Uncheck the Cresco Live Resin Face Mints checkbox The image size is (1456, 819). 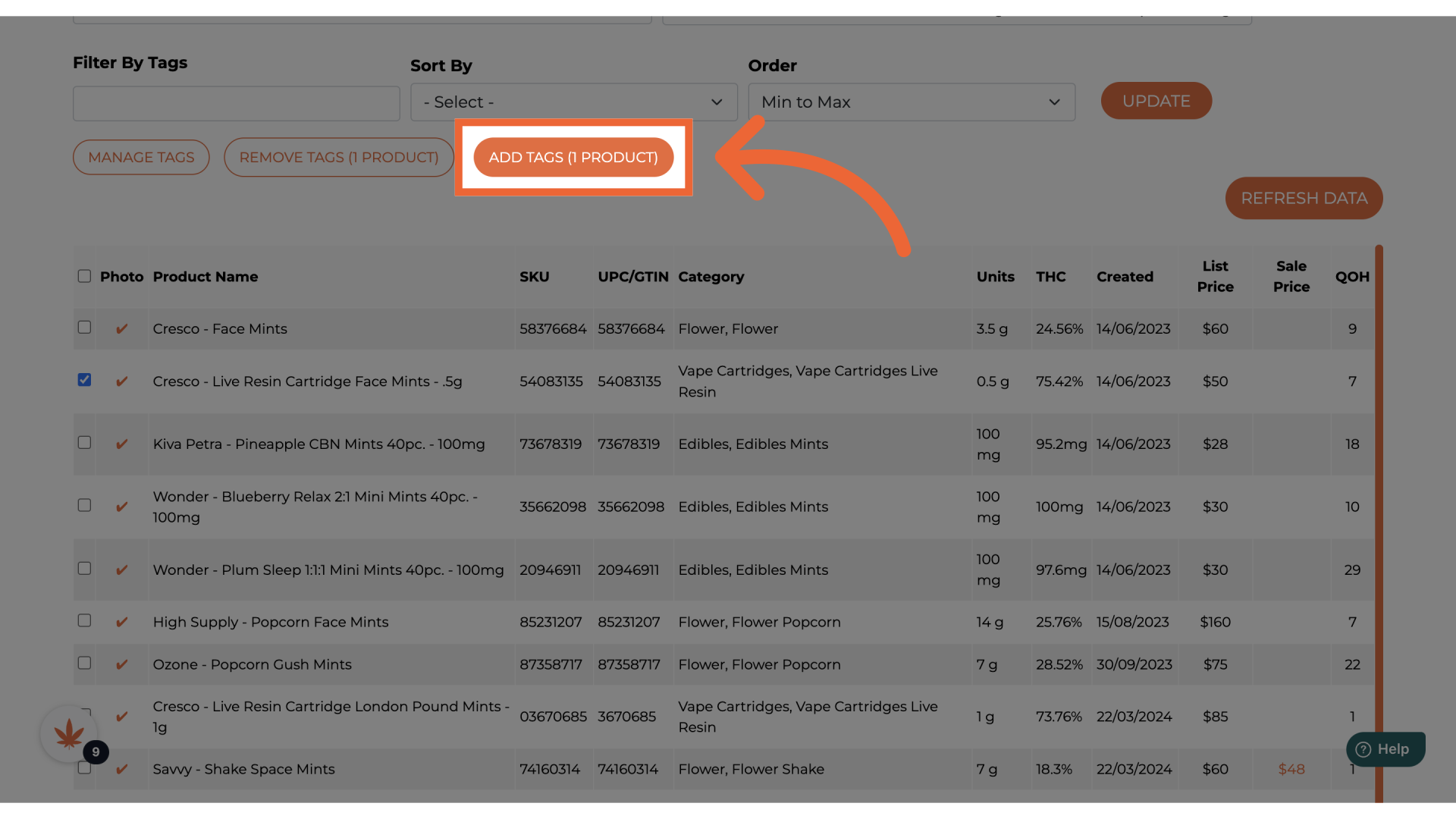click(x=84, y=380)
